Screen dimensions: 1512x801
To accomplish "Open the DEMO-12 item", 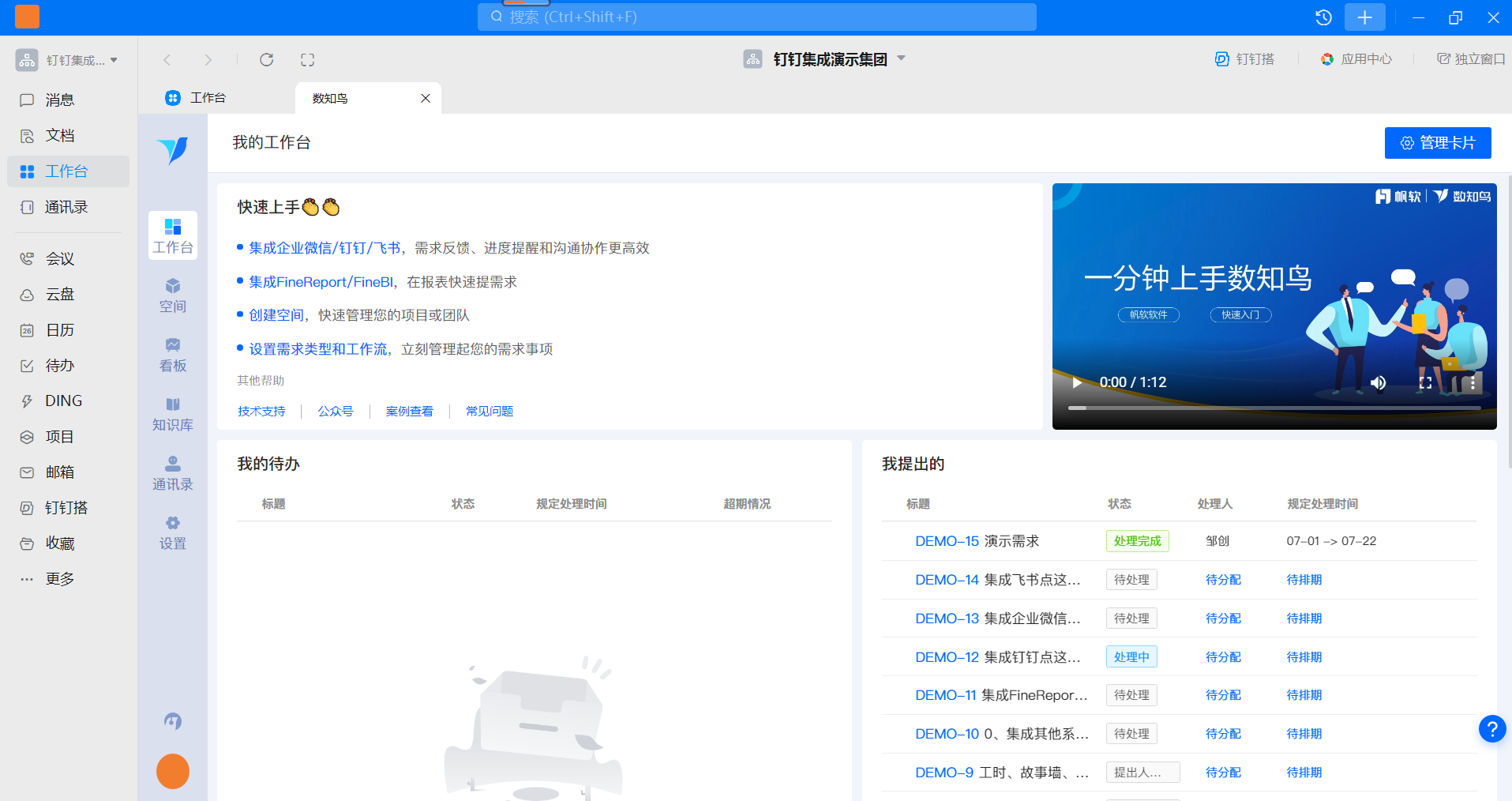I will coord(998,657).
